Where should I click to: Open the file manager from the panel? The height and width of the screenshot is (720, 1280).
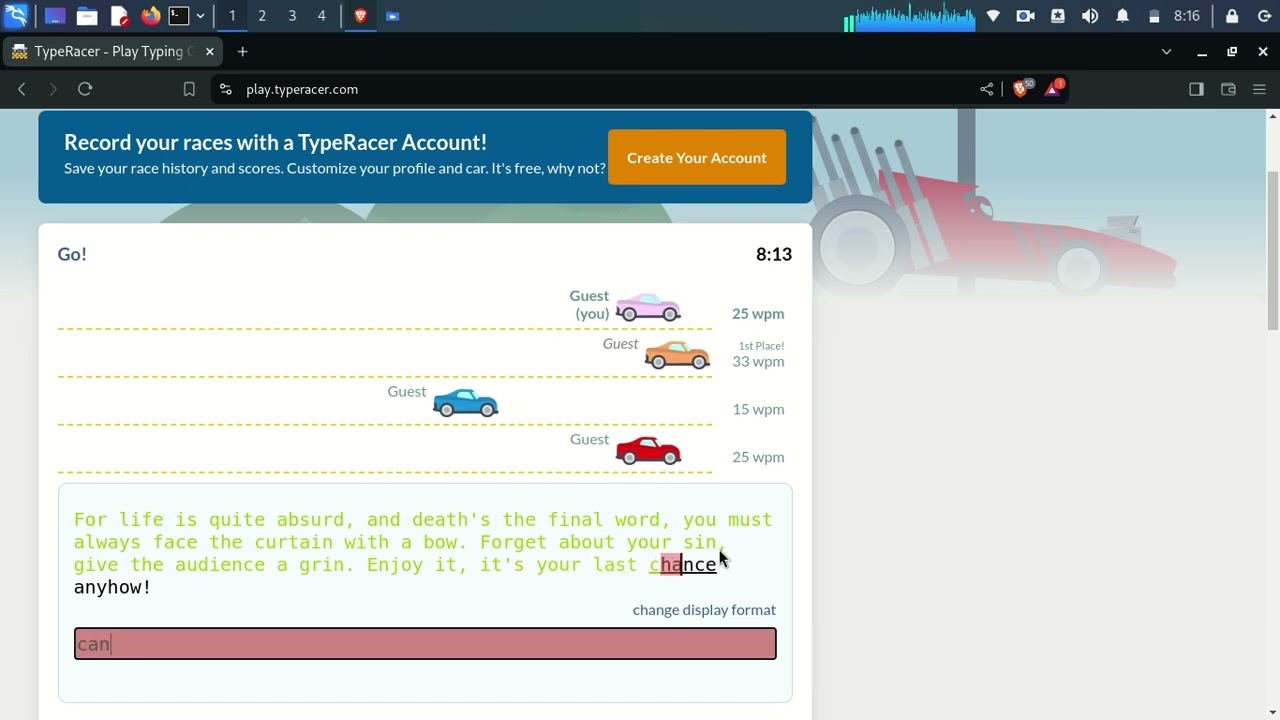pos(87,16)
